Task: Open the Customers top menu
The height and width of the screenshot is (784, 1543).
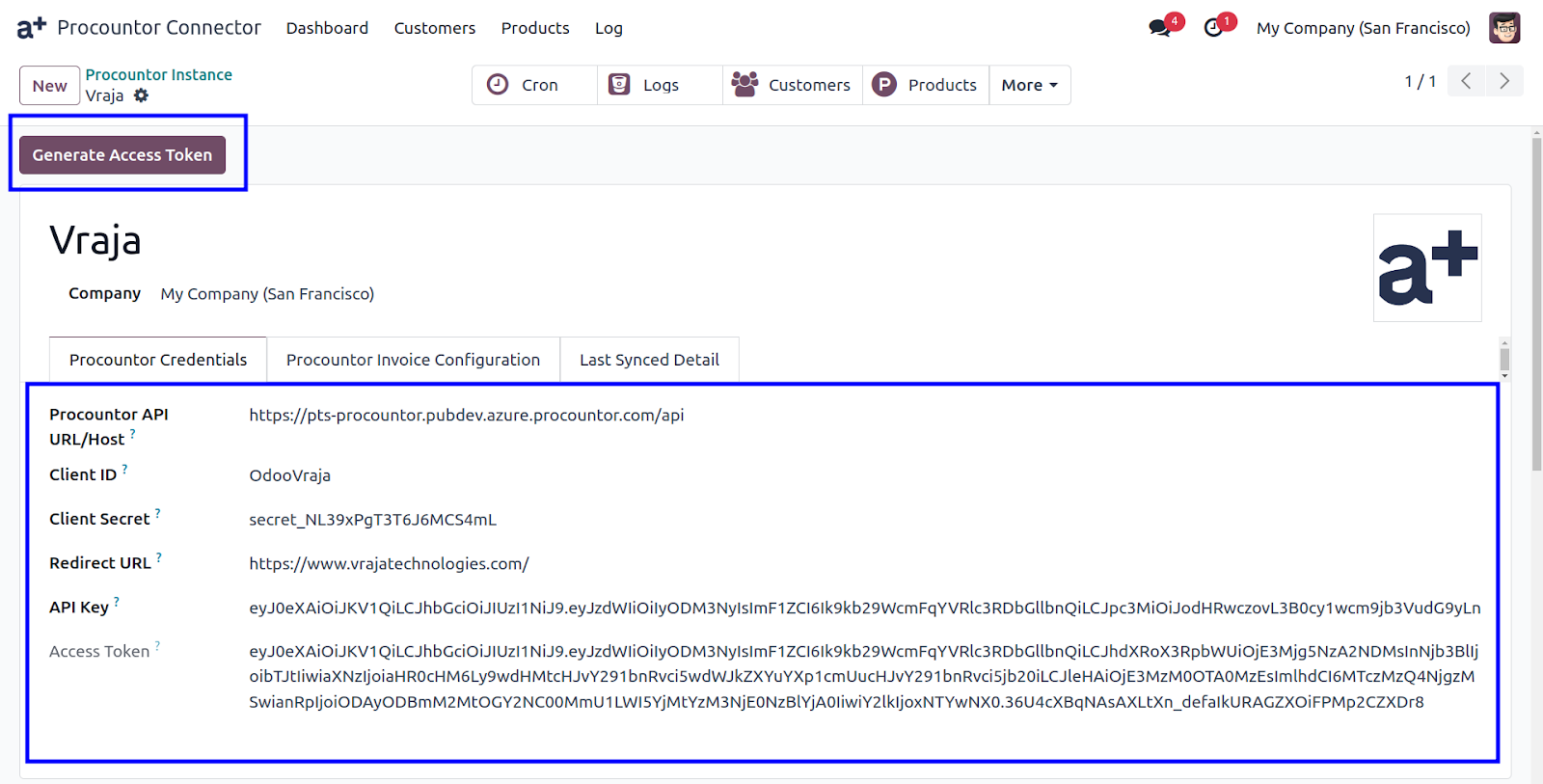Action: tap(435, 28)
